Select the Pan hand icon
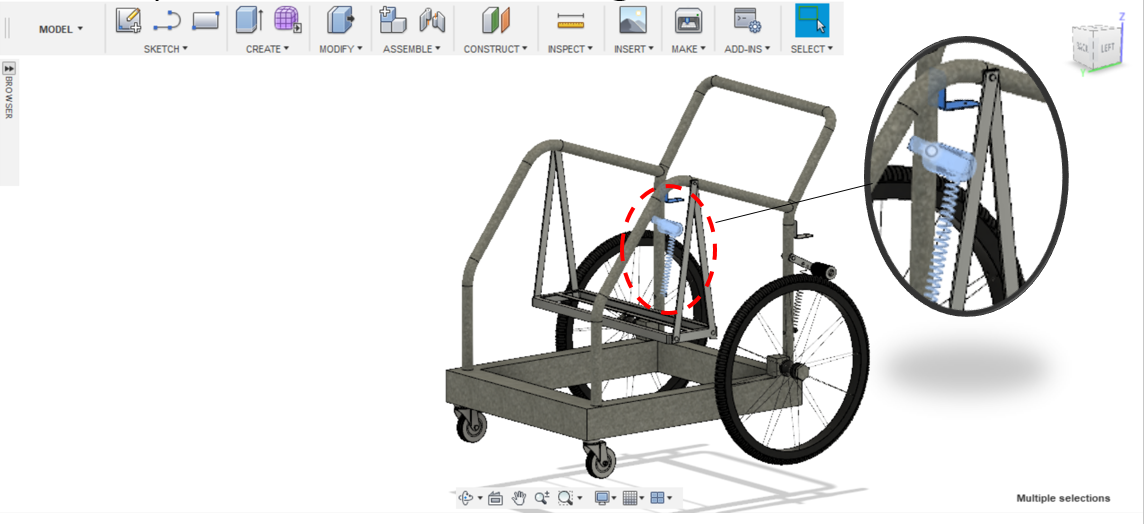Viewport: 1144px width, 524px height. 519,498
